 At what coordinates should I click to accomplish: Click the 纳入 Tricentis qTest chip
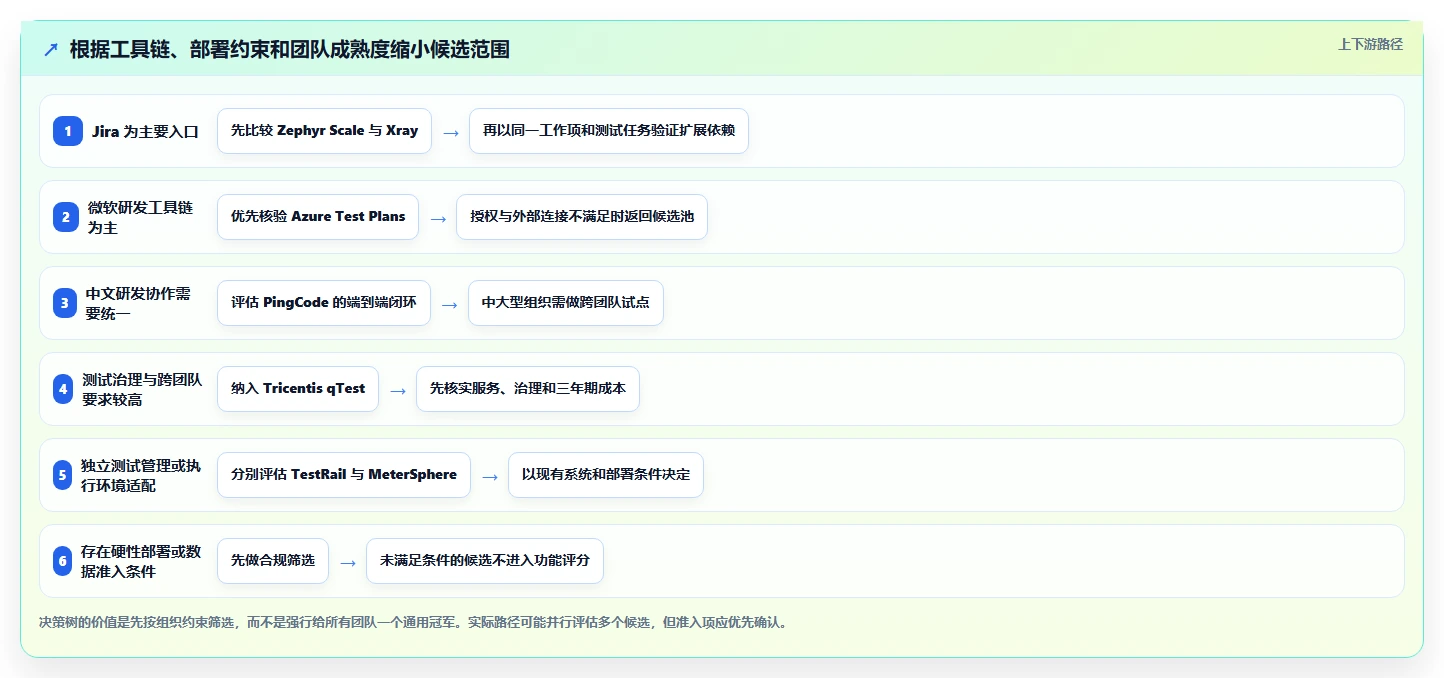tap(298, 389)
